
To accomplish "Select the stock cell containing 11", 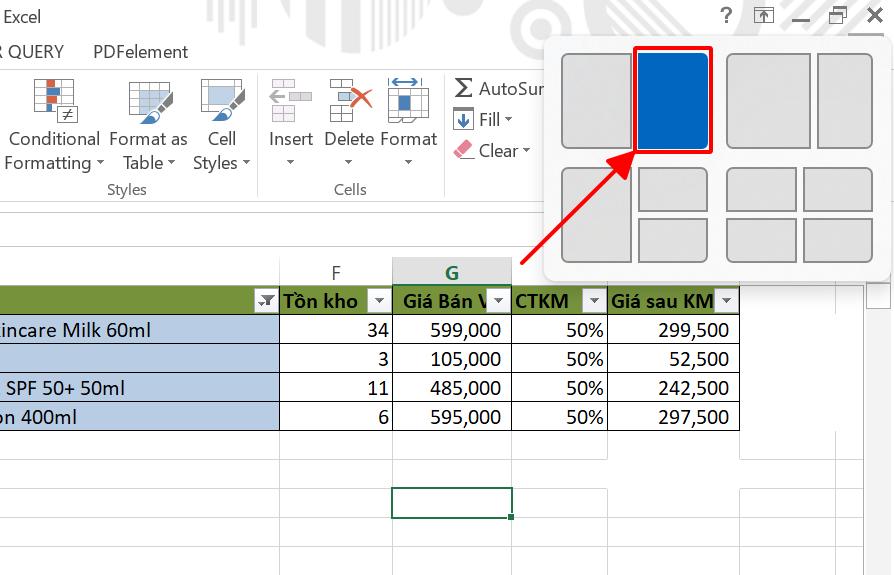I will [x=336, y=388].
